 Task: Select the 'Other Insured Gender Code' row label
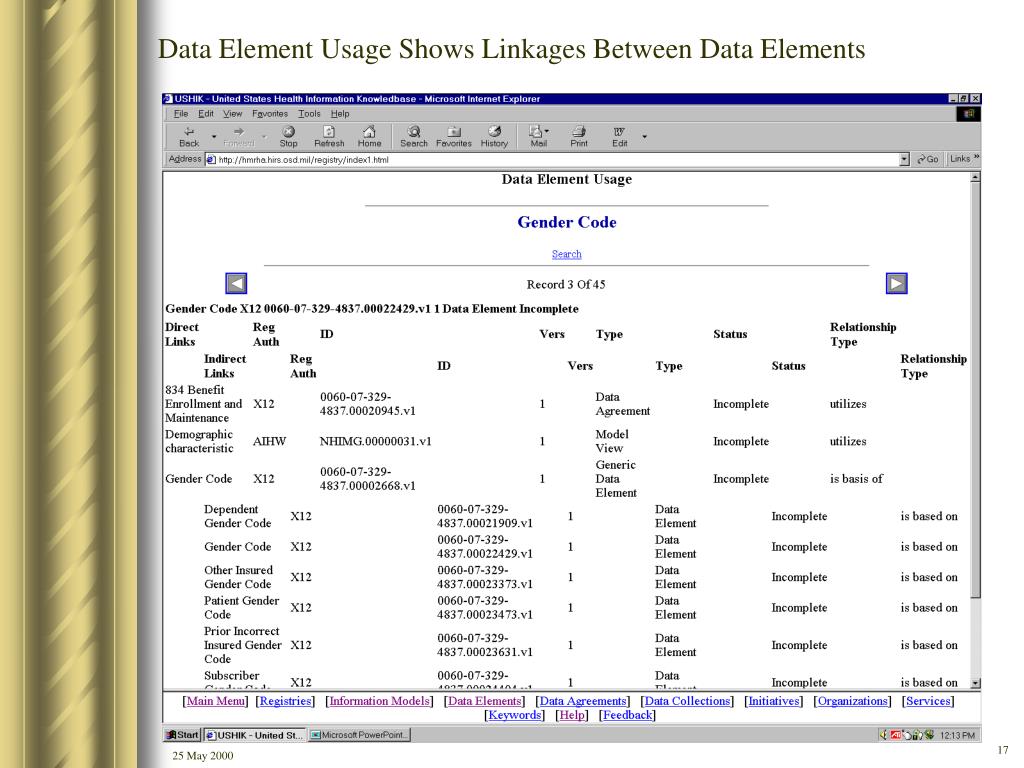coord(238,577)
